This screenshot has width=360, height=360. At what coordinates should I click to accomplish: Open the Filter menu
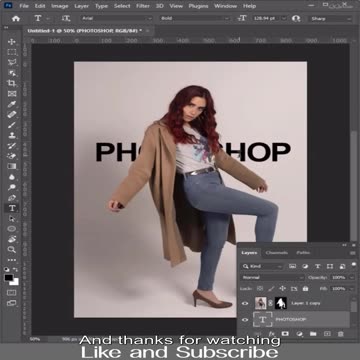143,6
